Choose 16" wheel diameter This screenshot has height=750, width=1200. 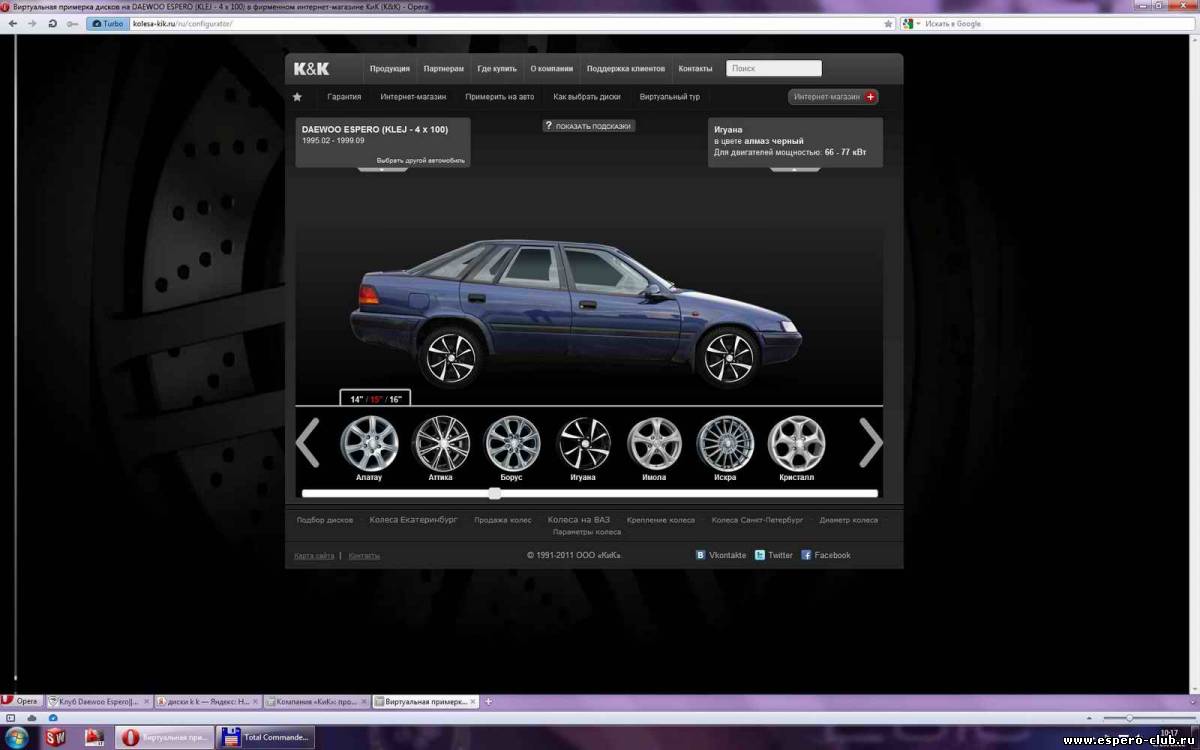click(x=395, y=399)
